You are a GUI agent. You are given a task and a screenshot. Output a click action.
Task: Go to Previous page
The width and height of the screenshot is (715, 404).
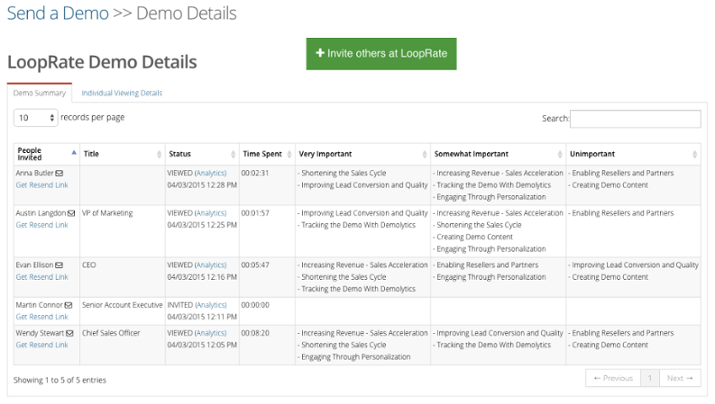(x=613, y=378)
